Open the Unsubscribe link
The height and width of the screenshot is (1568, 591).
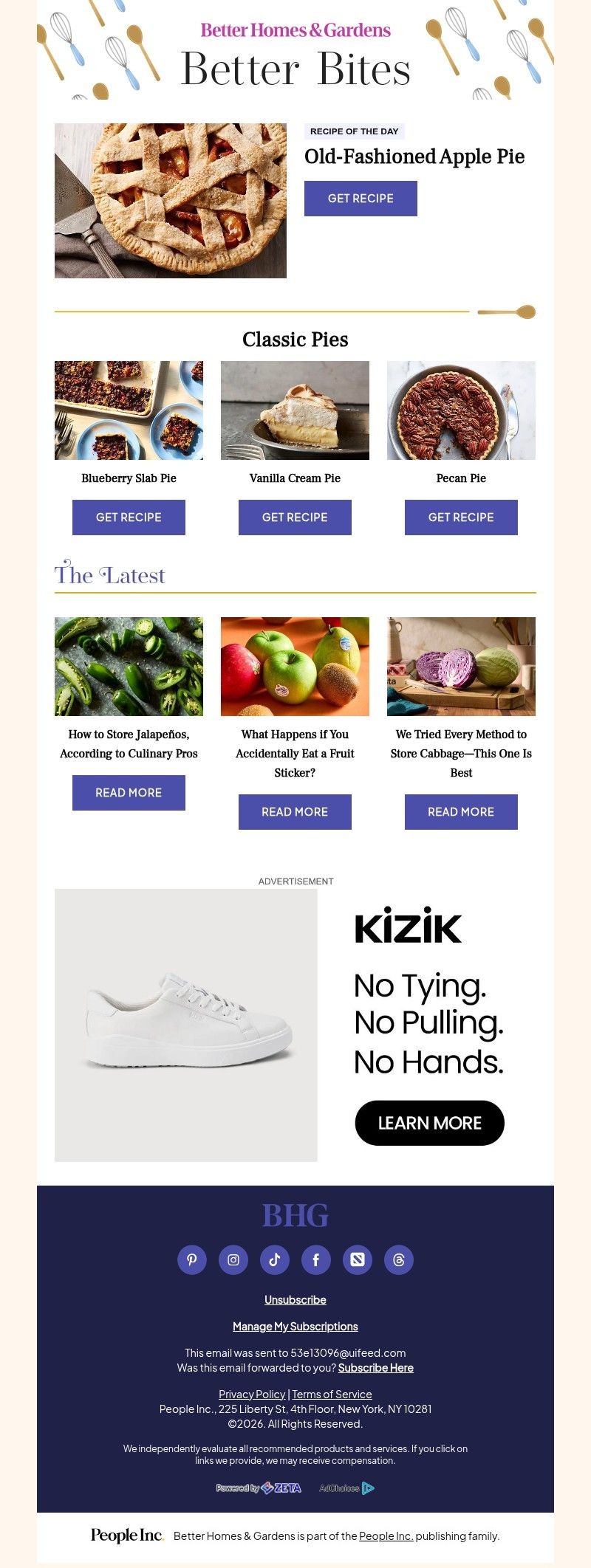tap(295, 1299)
